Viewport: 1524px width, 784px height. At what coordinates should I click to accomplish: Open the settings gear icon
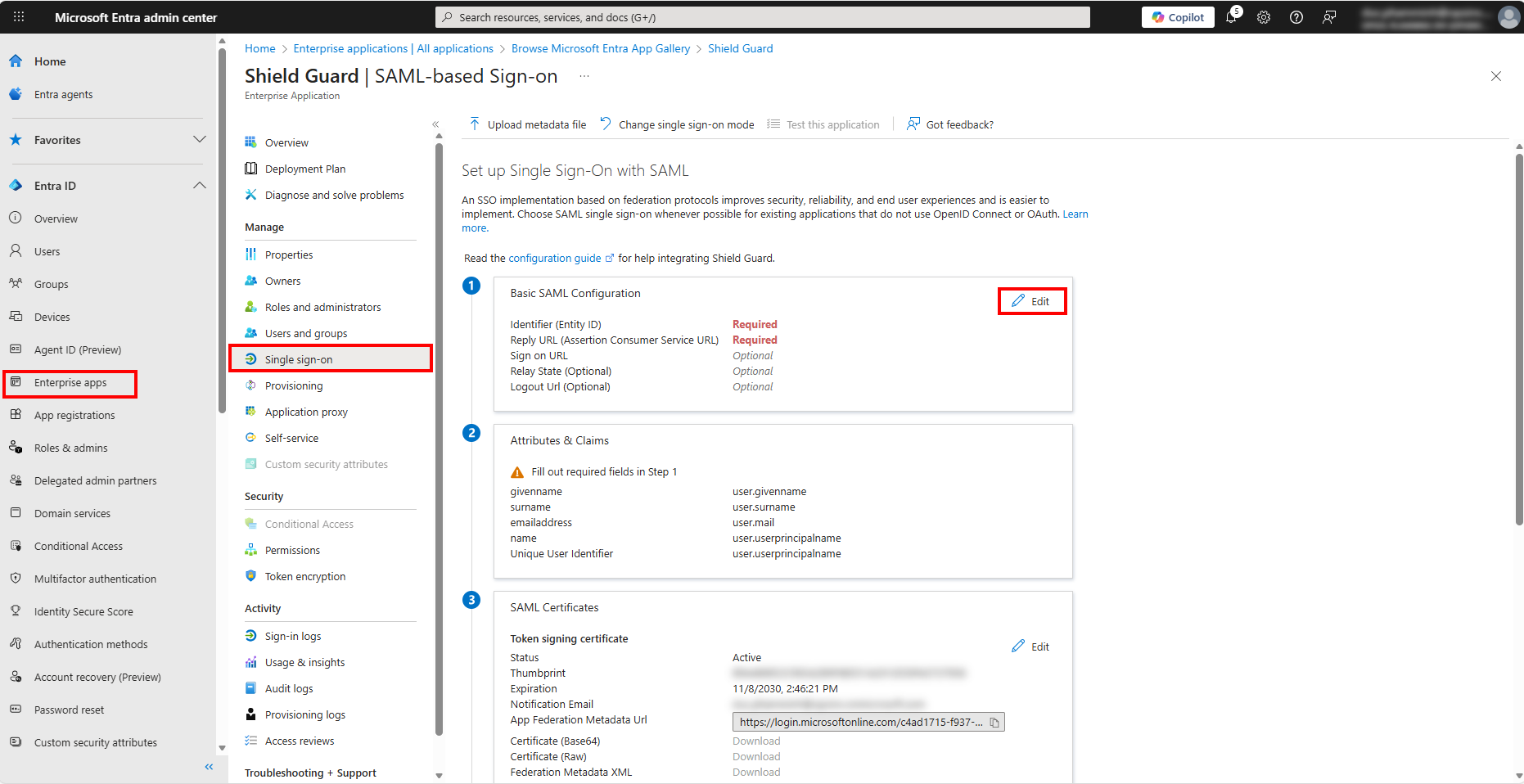pyautogui.click(x=1264, y=17)
